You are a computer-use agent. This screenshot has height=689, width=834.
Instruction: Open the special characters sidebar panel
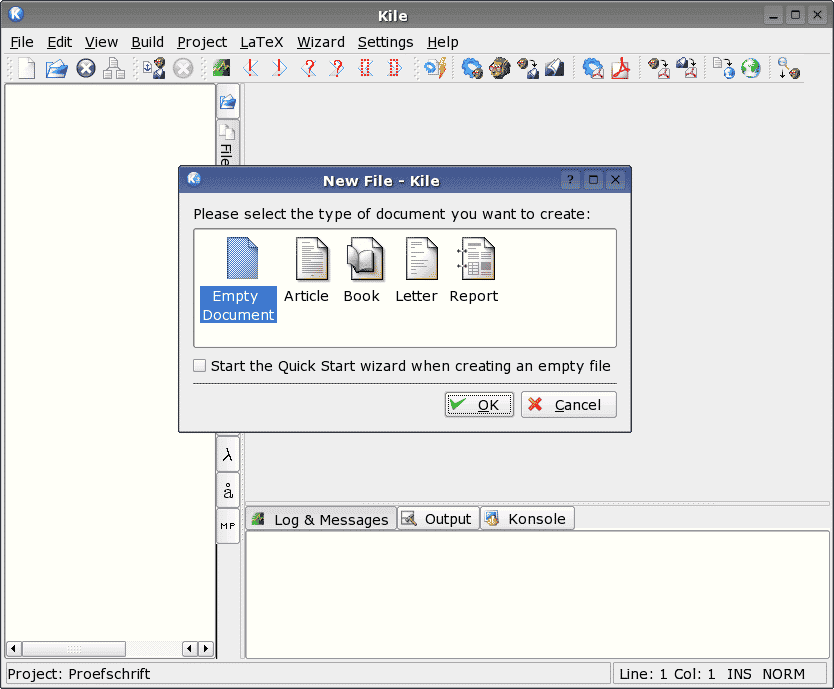click(227, 490)
